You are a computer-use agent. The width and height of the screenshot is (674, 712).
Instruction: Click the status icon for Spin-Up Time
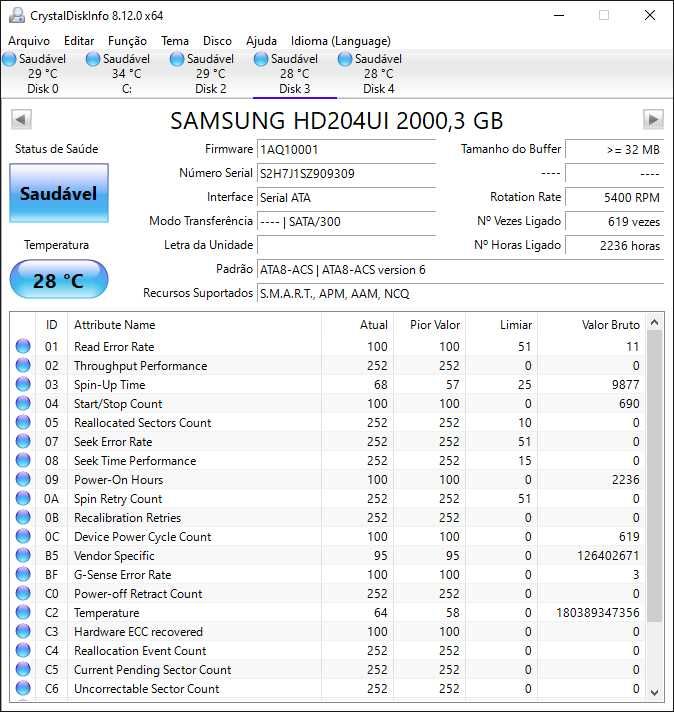point(23,385)
